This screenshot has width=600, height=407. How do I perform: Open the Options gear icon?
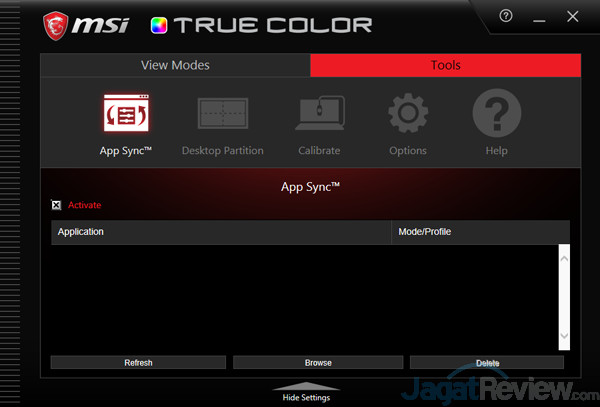[408, 116]
